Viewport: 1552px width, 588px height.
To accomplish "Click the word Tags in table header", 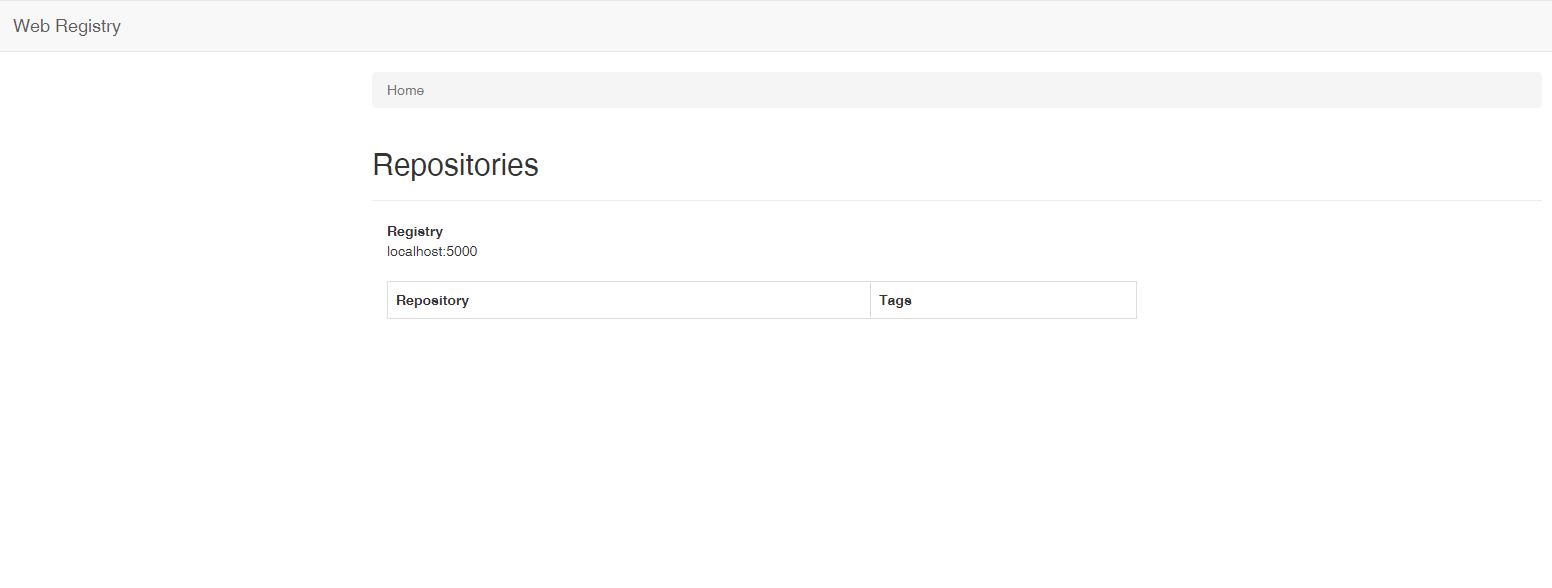I will pos(895,300).
